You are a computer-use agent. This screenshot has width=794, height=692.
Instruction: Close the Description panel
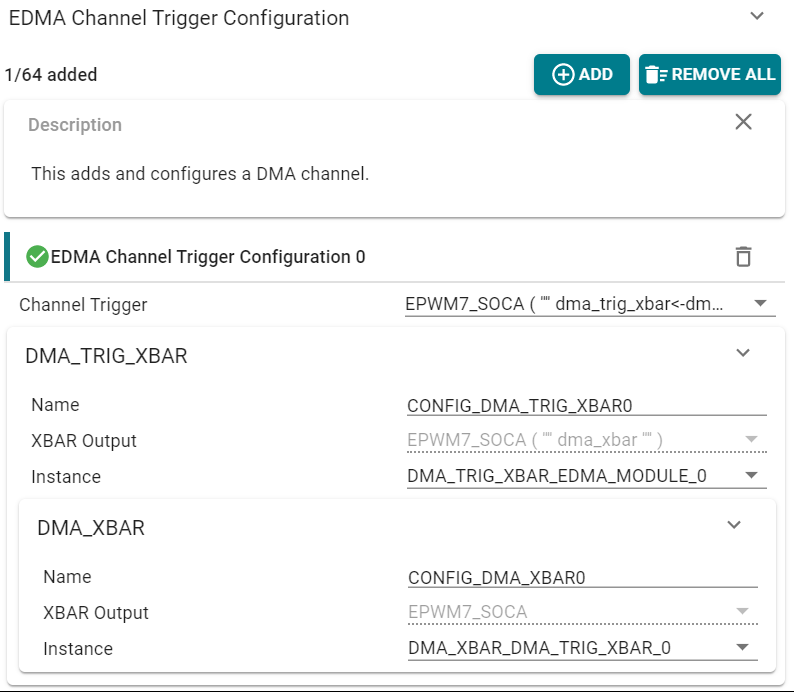click(x=743, y=122)
